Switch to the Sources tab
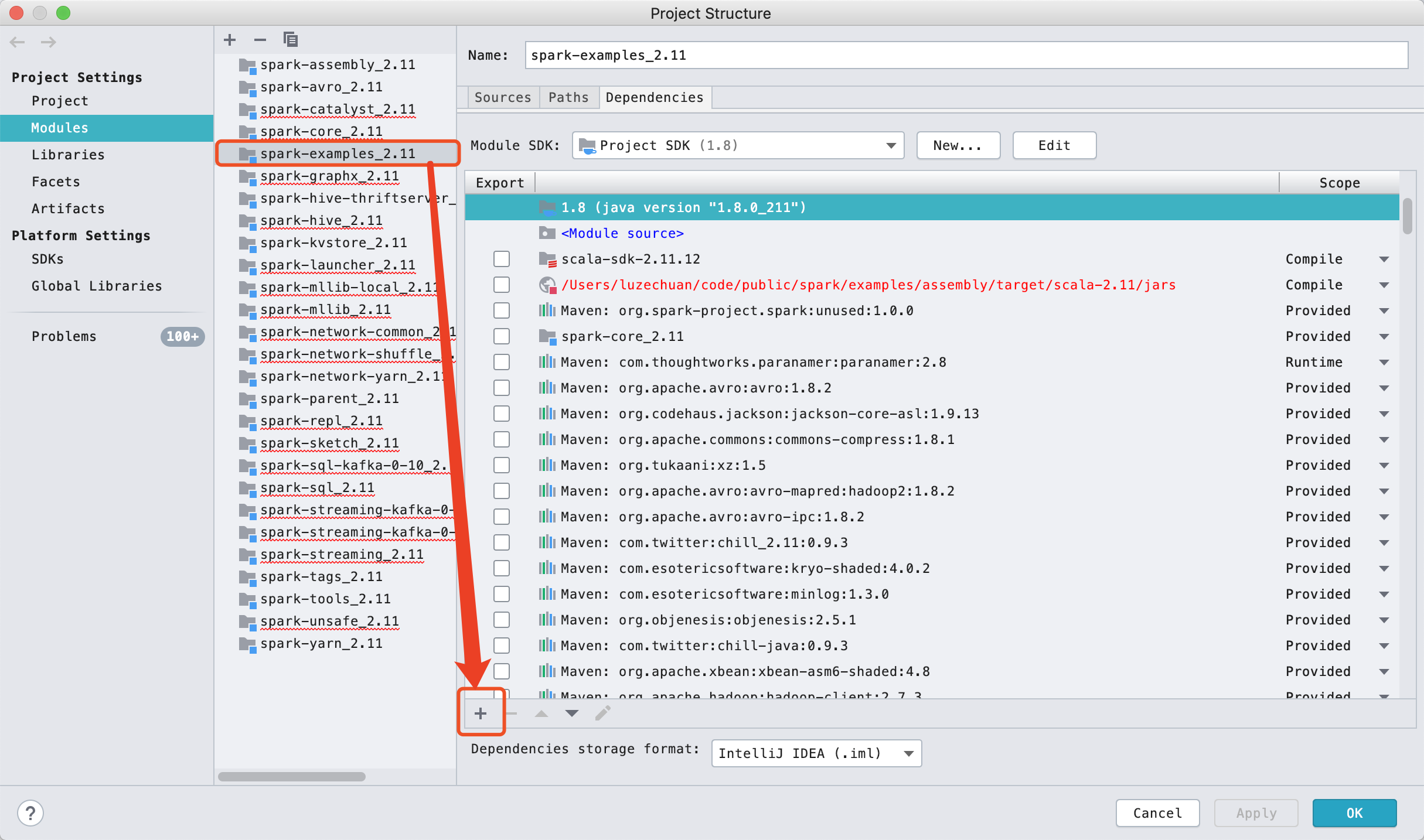The height and width of the screenshot is (840, 1424). 503,97
